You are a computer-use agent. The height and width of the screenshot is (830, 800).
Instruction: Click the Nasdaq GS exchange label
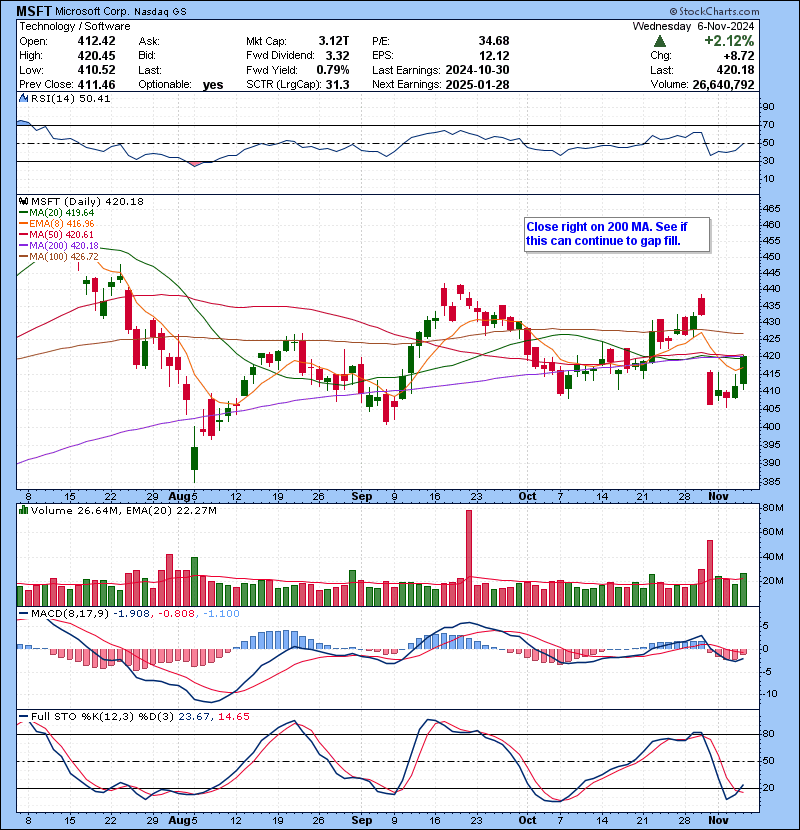pos(160,12)
